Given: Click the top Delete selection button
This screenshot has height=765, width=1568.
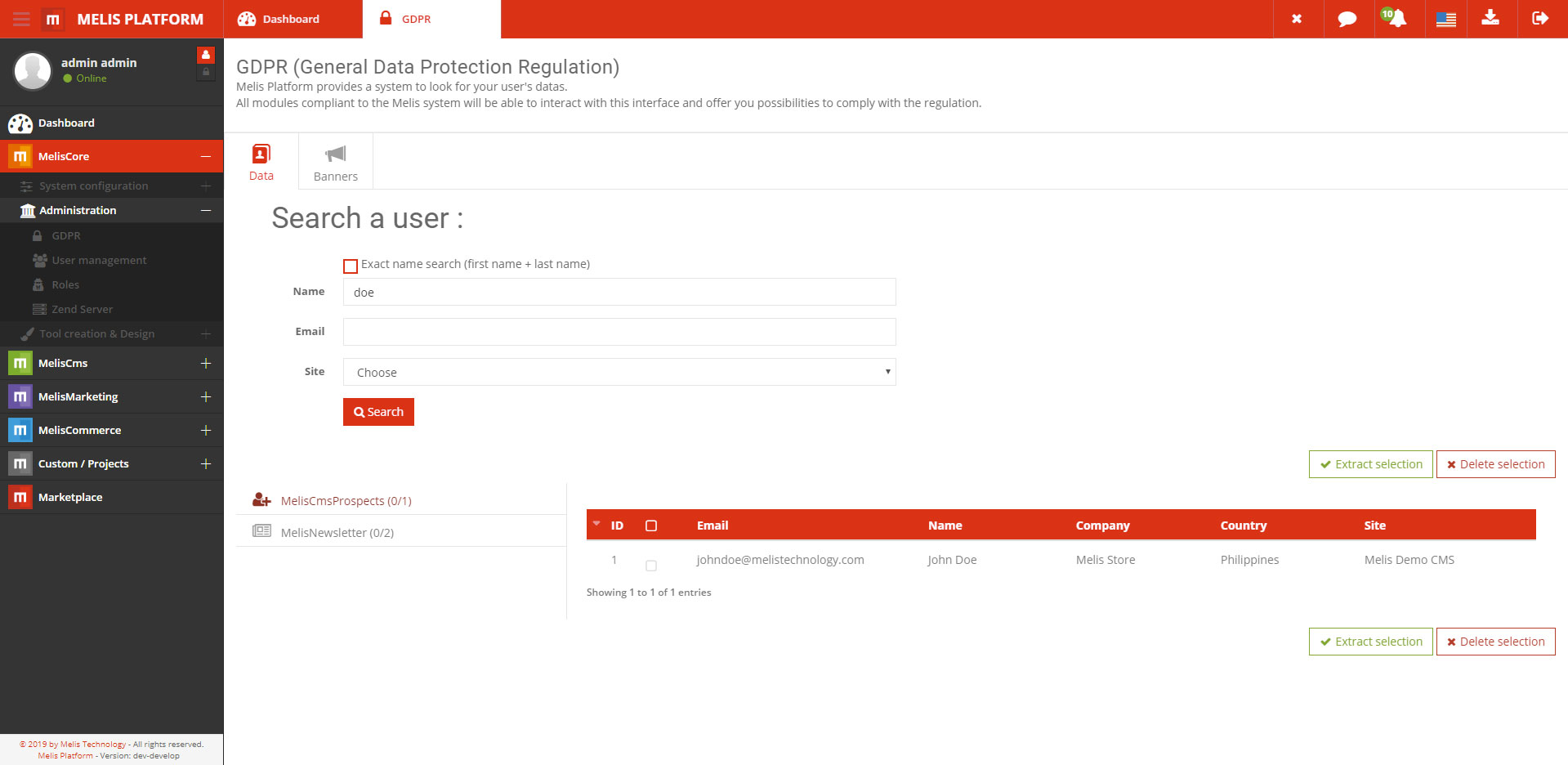Looking at the screenshot, I should click(x=1495, y=464).
